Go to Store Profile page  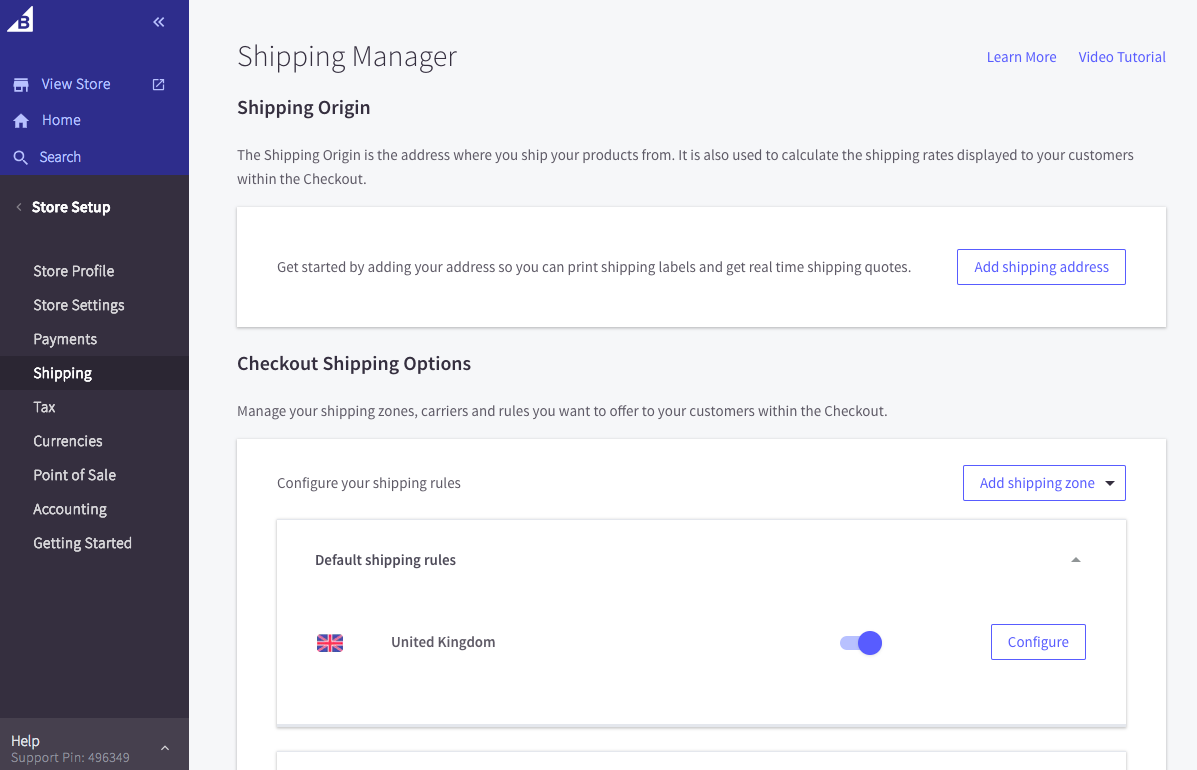[74, 271]
